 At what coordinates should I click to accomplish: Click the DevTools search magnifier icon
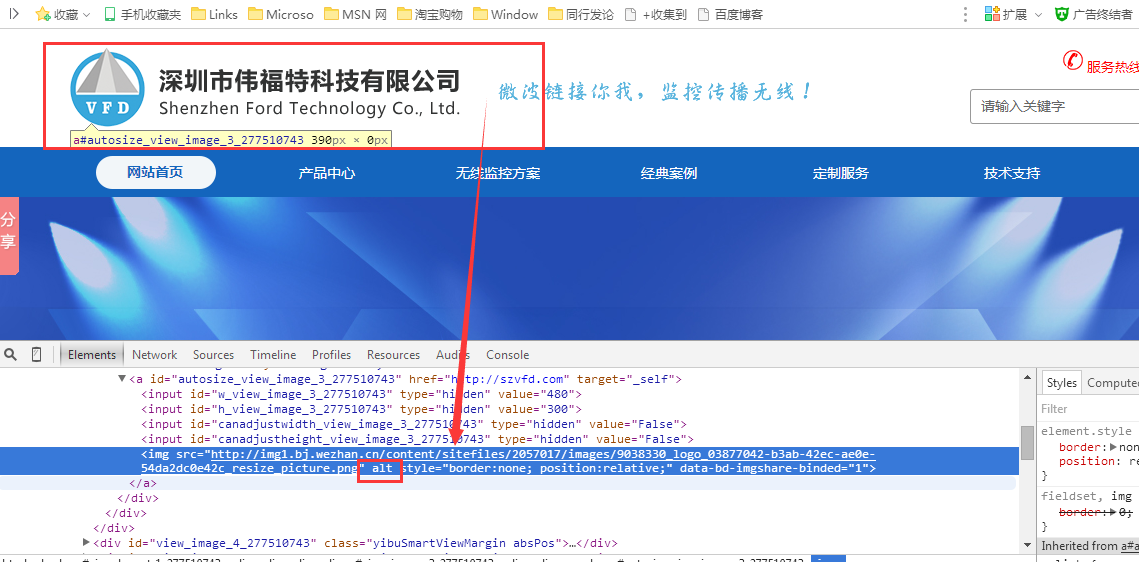click(10, 354)
